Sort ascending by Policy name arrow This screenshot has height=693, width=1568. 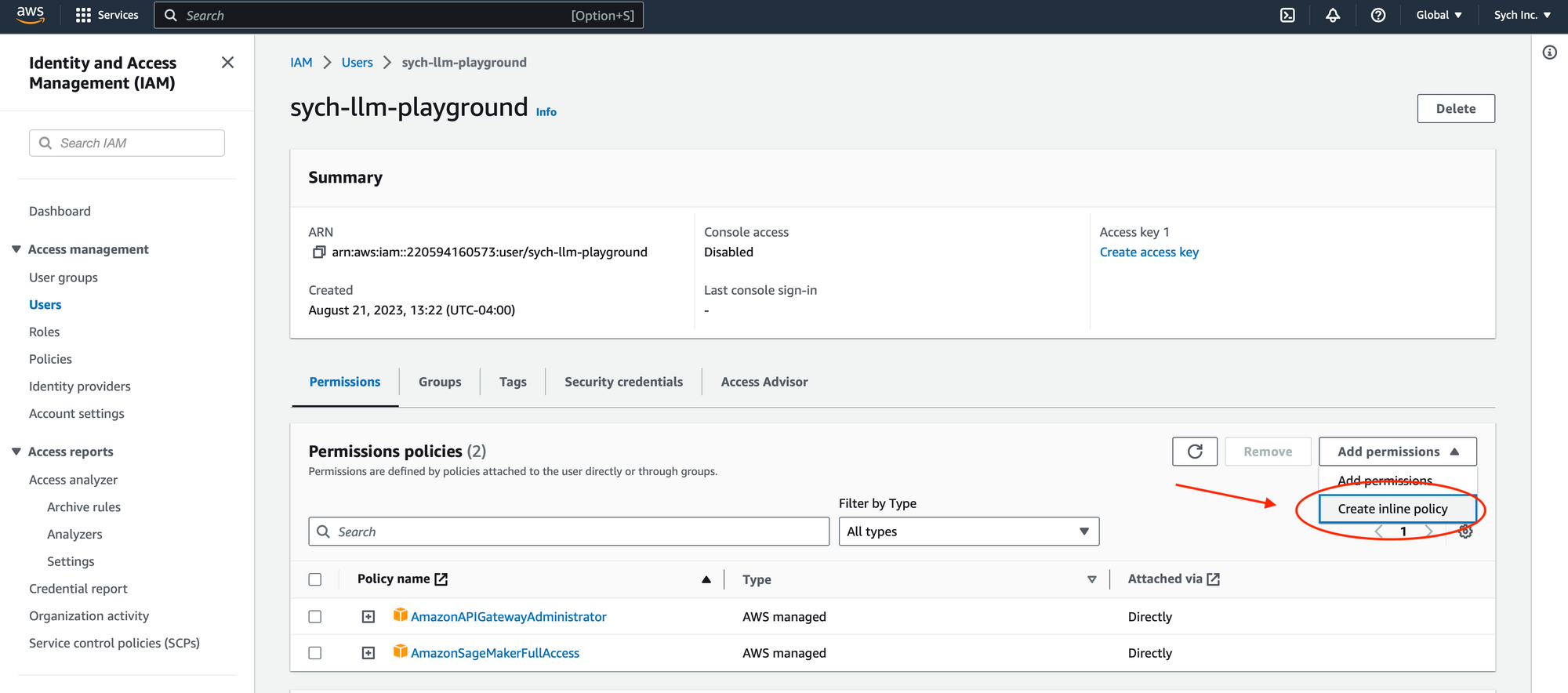(706, 579)
